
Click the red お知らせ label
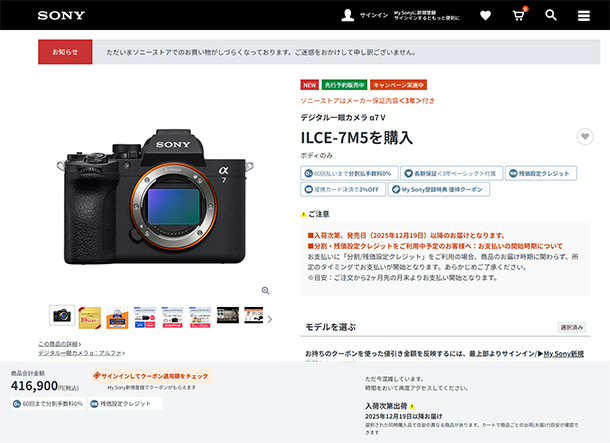(65, 52)
